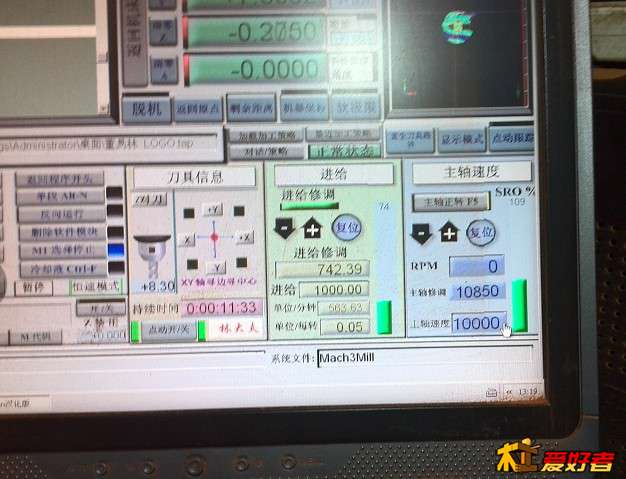Click the 进给 field showing 1000.00
The height and width of the screenshot is (479, 626).
click(x=334, y=288)
